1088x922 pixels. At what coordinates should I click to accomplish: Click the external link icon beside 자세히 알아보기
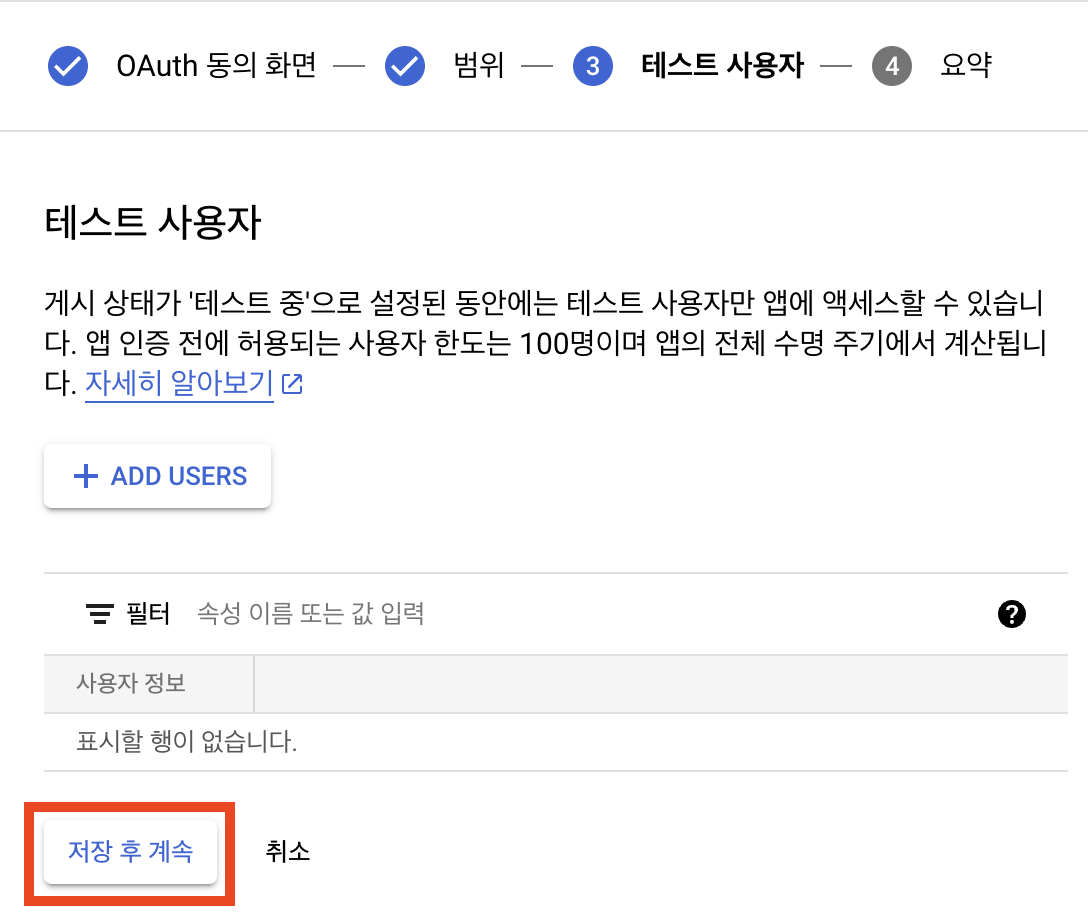coord(293,384)
